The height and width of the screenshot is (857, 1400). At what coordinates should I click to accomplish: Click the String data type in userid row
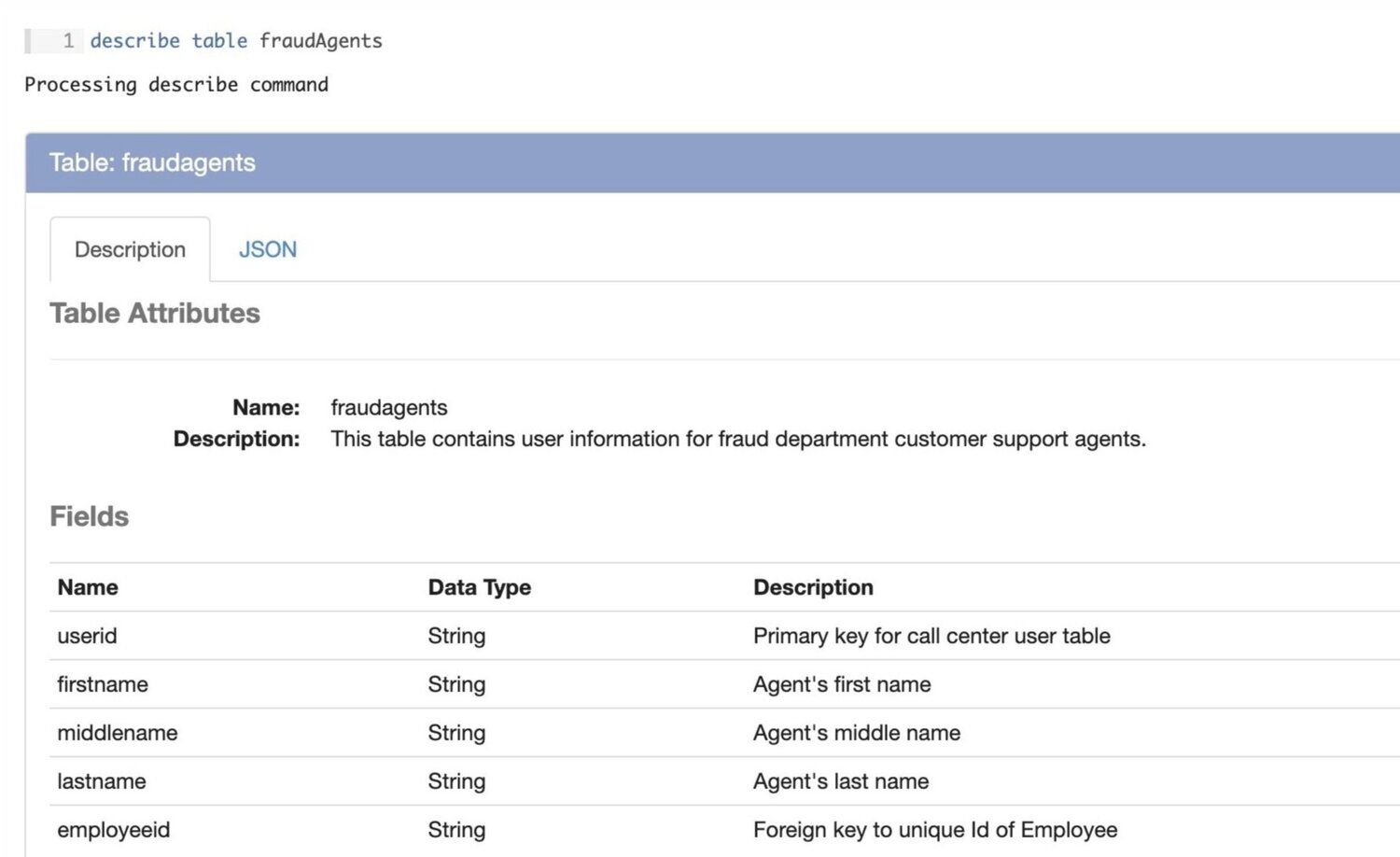[x=456, y=637]
